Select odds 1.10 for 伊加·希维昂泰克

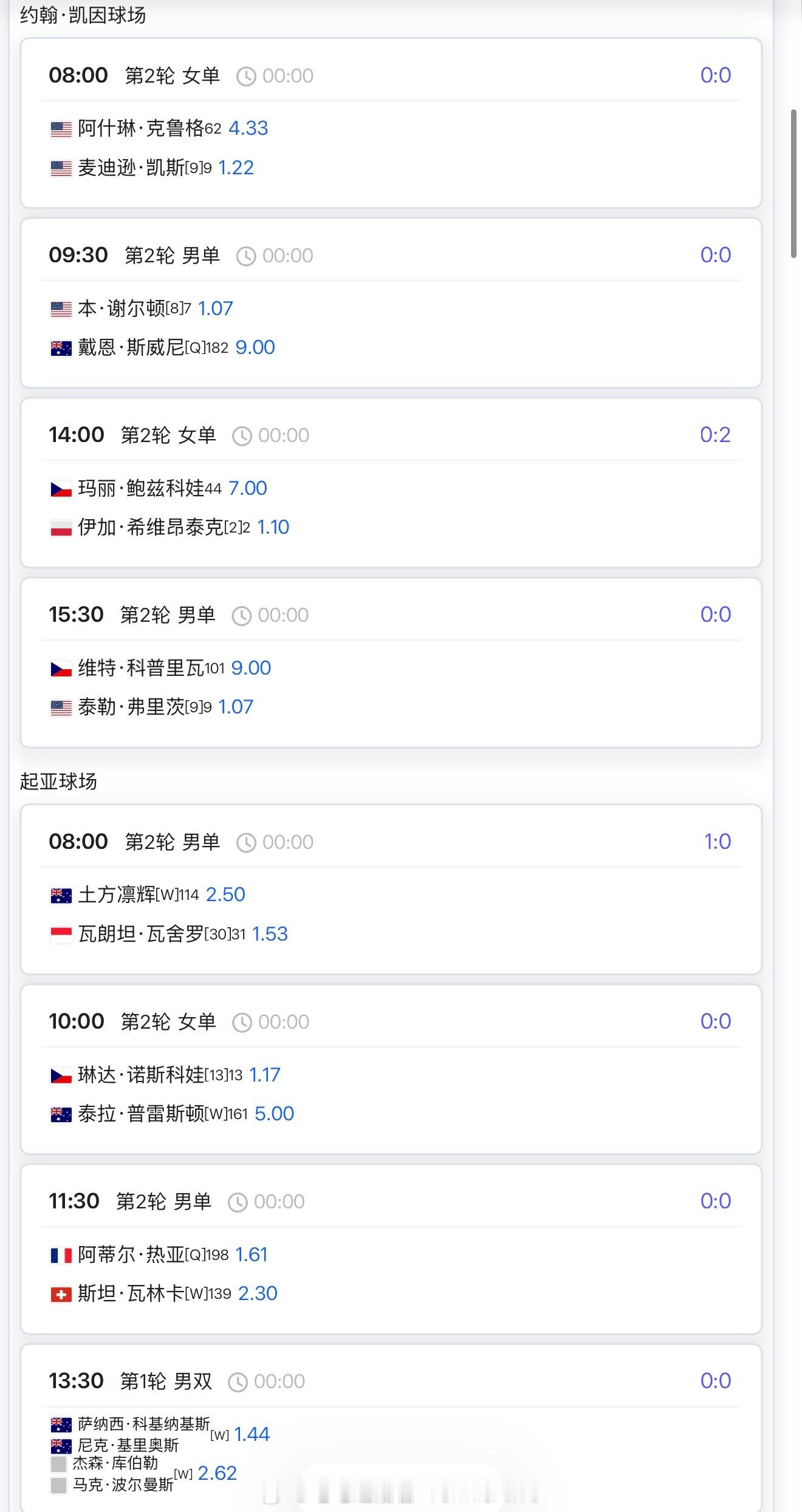273,527
